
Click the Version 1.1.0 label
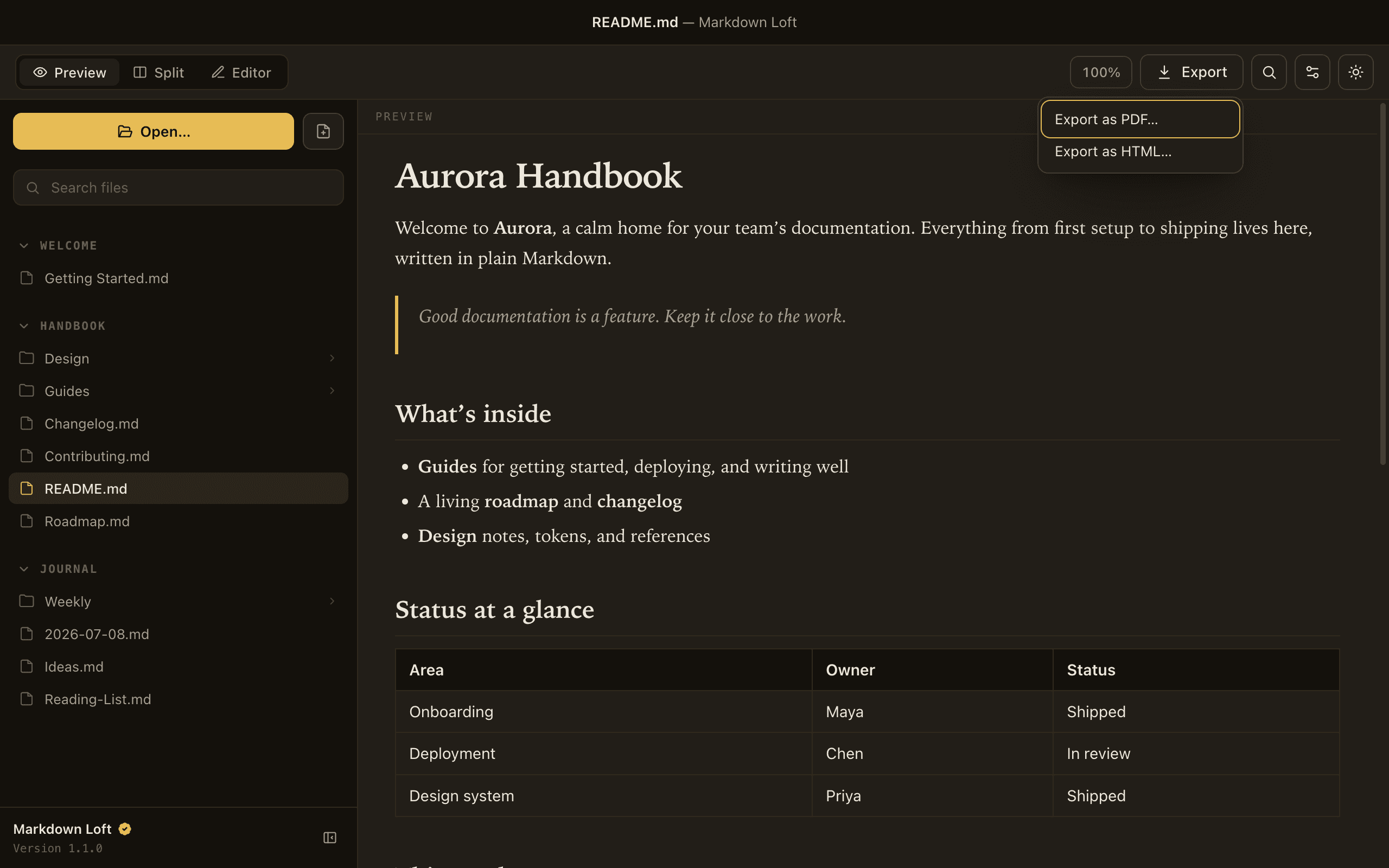pos(58,848)
